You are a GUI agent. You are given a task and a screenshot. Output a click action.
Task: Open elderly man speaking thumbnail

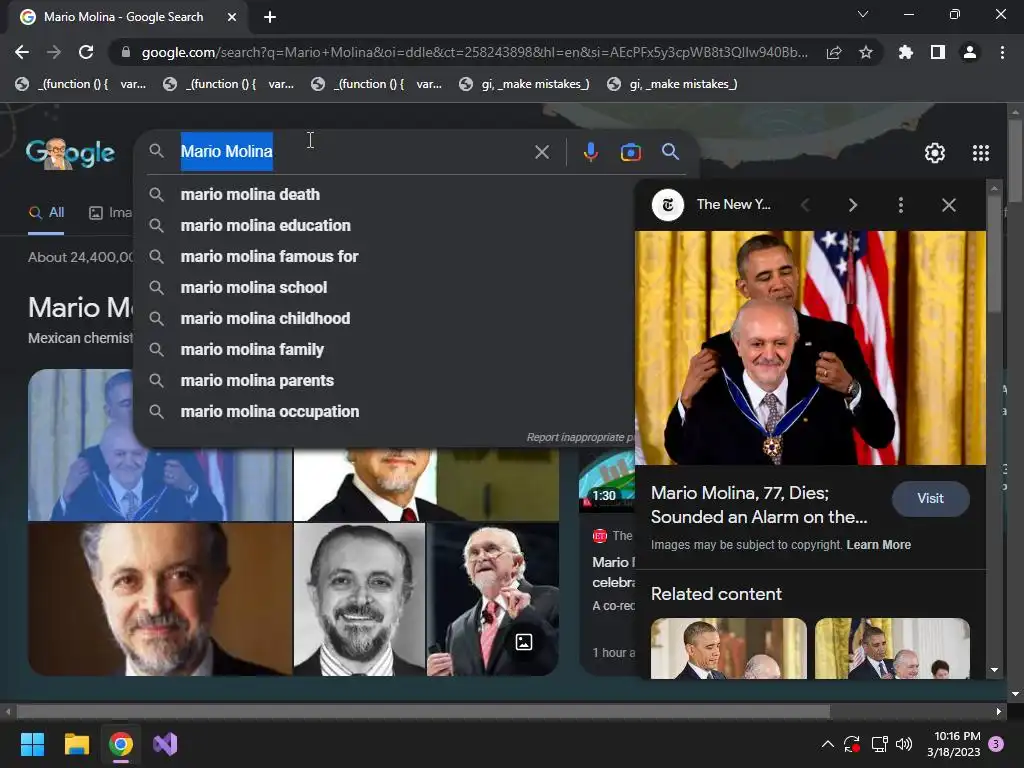pos(493,600)
